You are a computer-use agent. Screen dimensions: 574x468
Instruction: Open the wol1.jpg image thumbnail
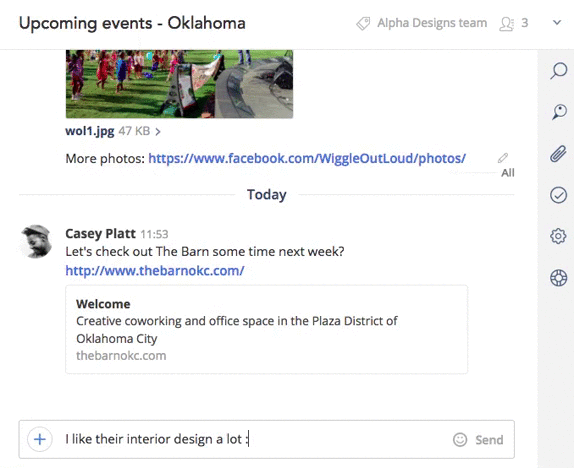point(179,84)
